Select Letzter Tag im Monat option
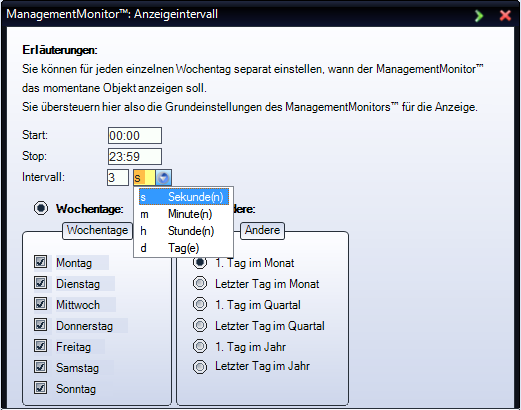 pos(200,283)
